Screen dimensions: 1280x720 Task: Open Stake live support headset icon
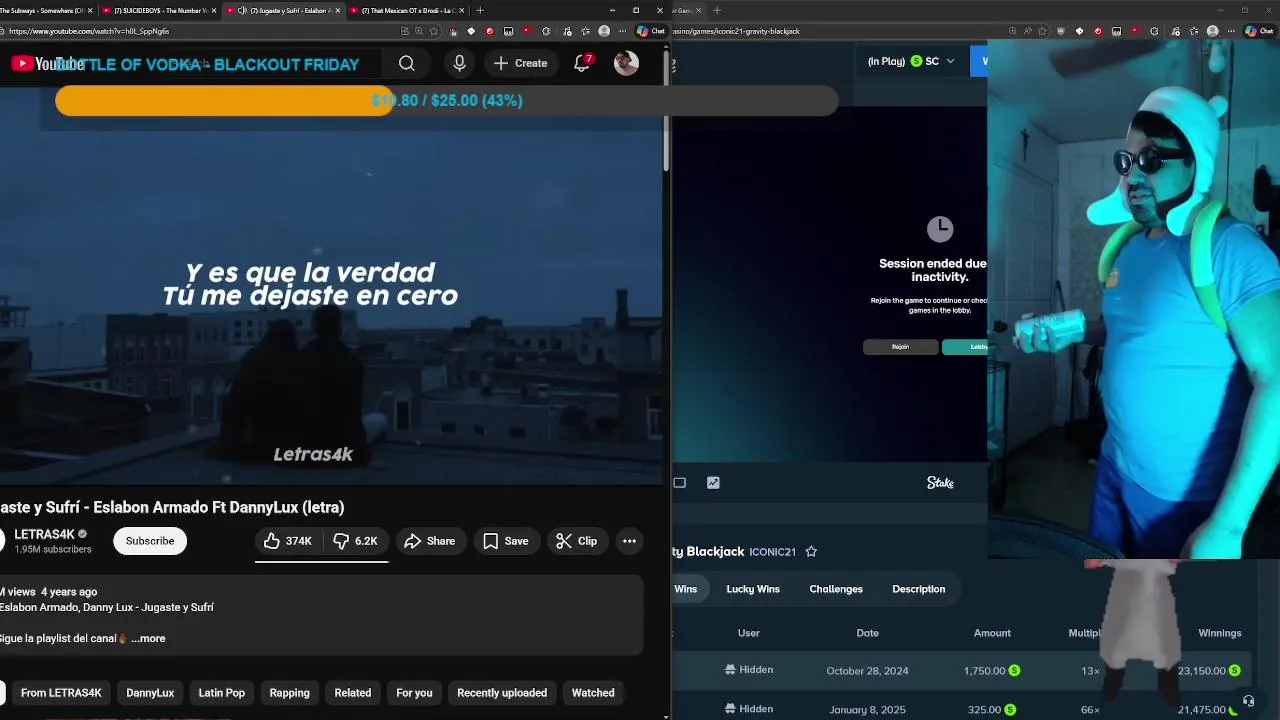click(1248, 701)
